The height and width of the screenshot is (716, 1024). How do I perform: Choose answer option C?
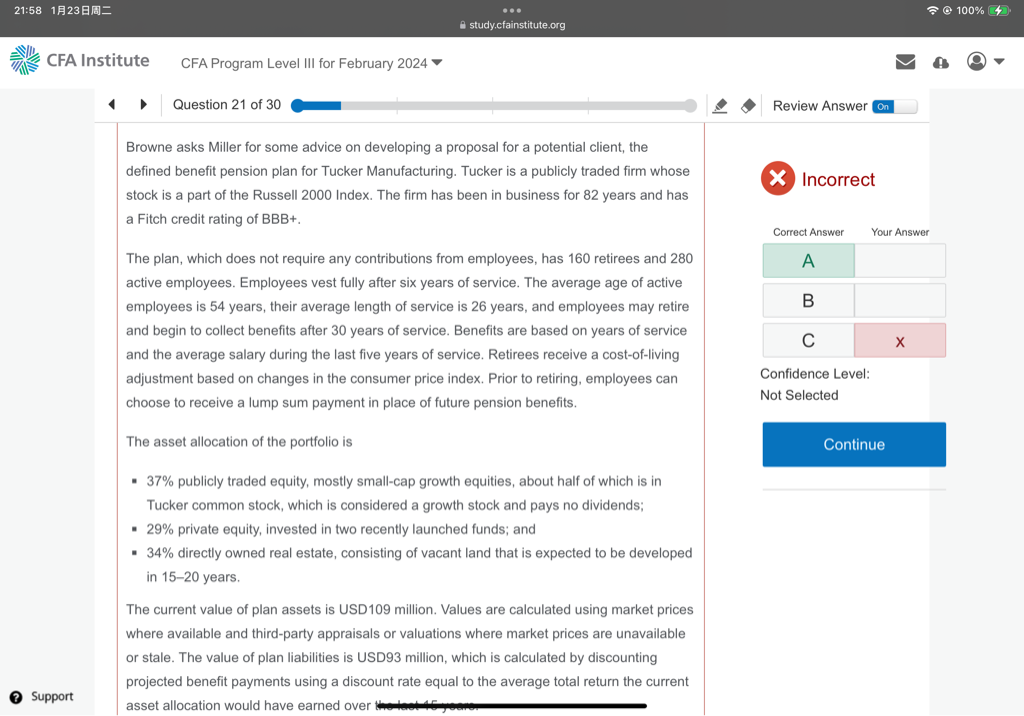(x=808, y=341)
